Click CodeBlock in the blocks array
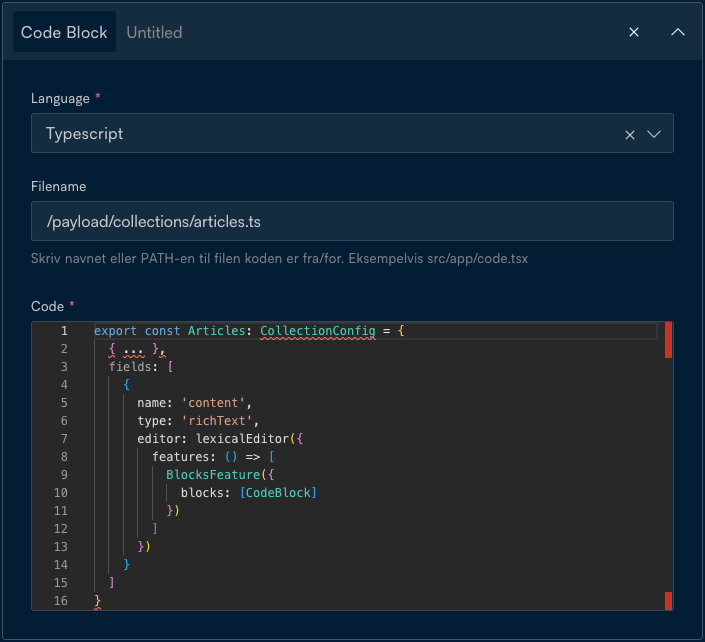 click(278, 493)
